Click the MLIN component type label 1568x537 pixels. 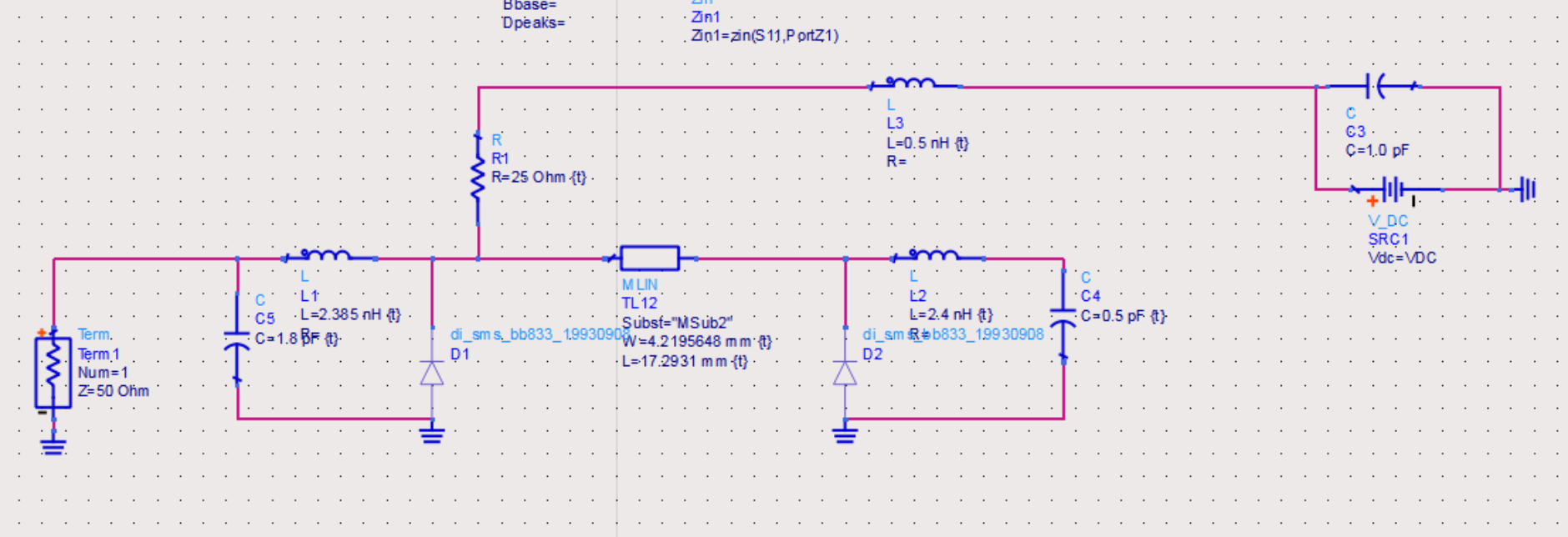[640, 285]
